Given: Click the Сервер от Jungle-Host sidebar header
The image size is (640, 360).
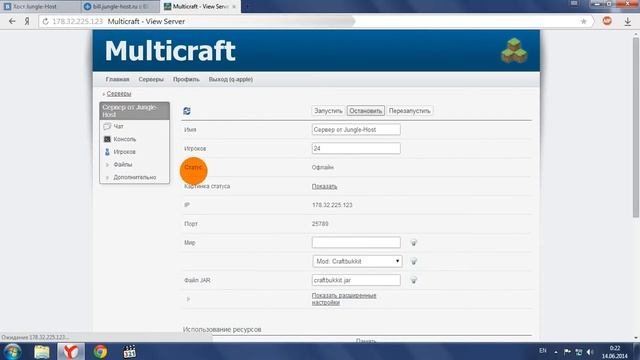Looking at the screenshot, I should [x=134, y=111].
